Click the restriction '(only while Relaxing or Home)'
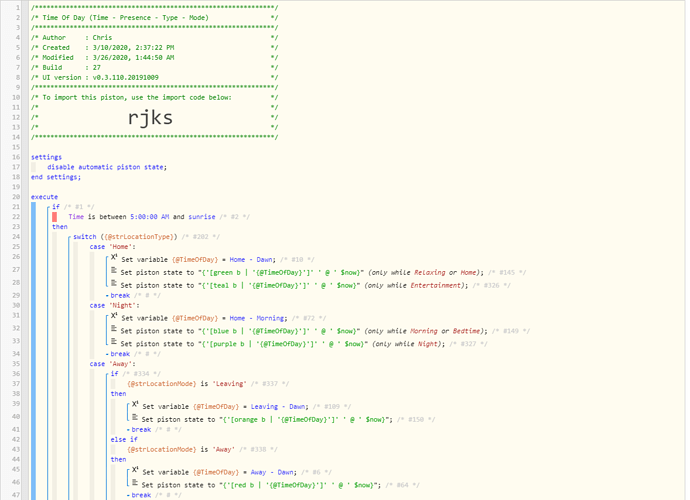The height and width of the screenshot is (500, 690). pyautogui.click(x=426, y=272)
